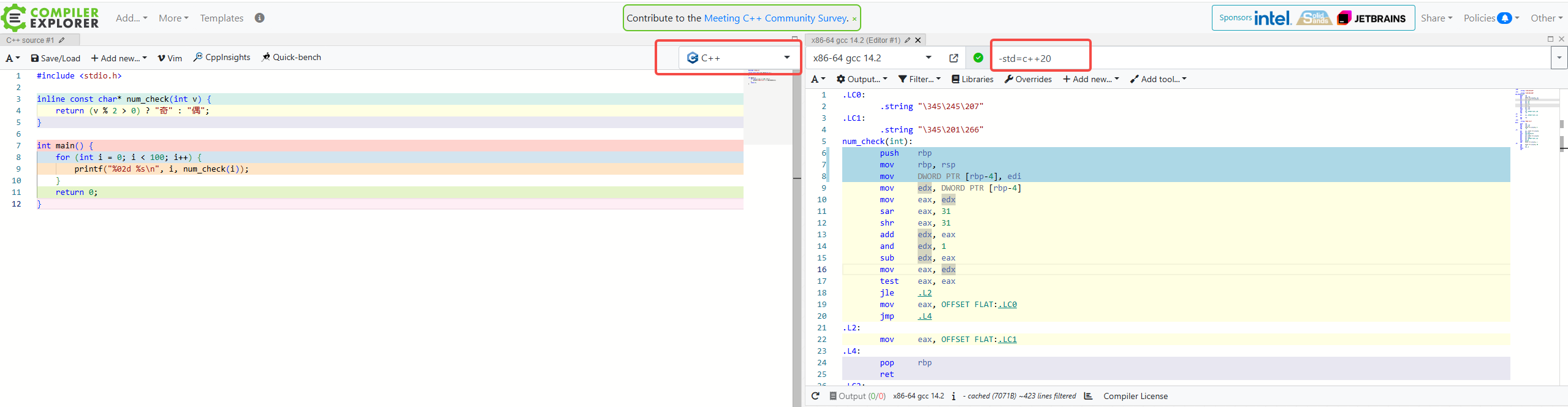Open compiler pane font size menu
1568x407 pixels.
tap(818, 79)
